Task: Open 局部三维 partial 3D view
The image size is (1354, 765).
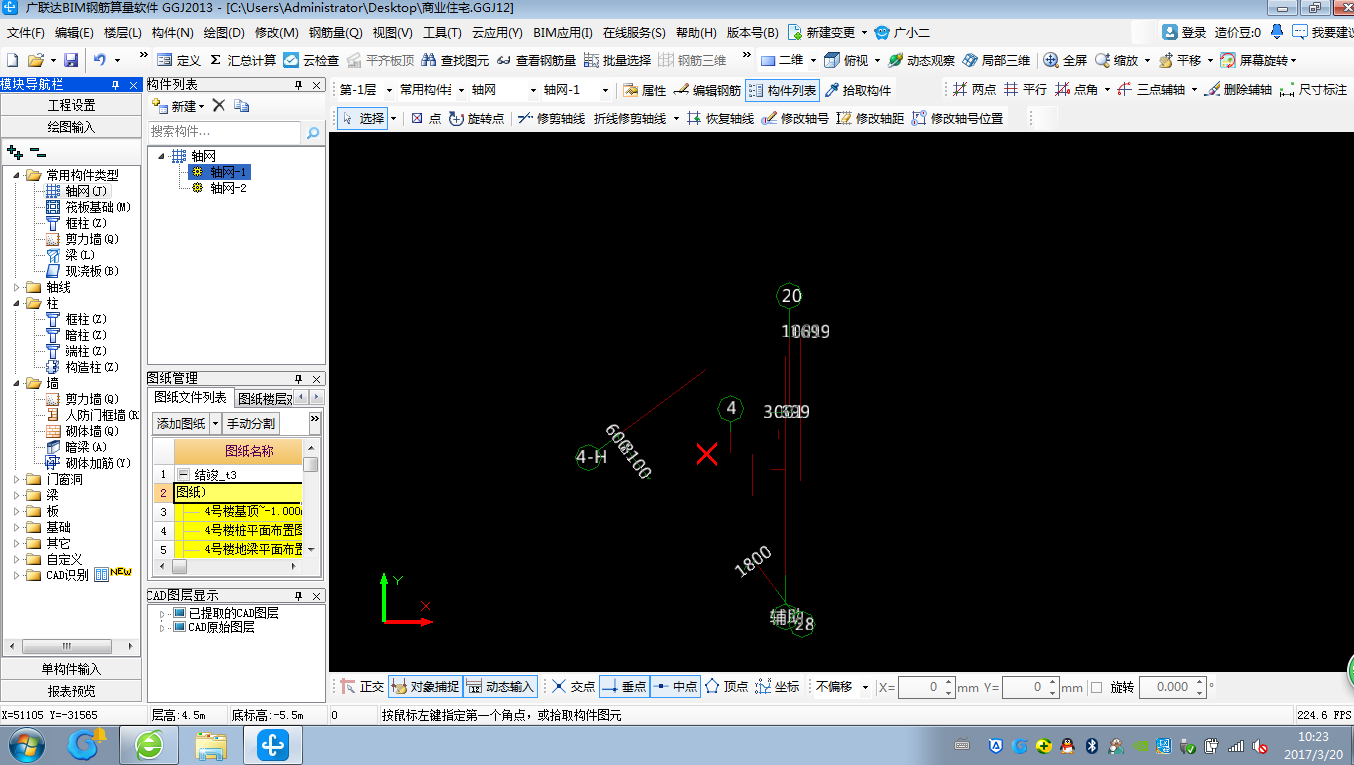Action: coord(996,60)
